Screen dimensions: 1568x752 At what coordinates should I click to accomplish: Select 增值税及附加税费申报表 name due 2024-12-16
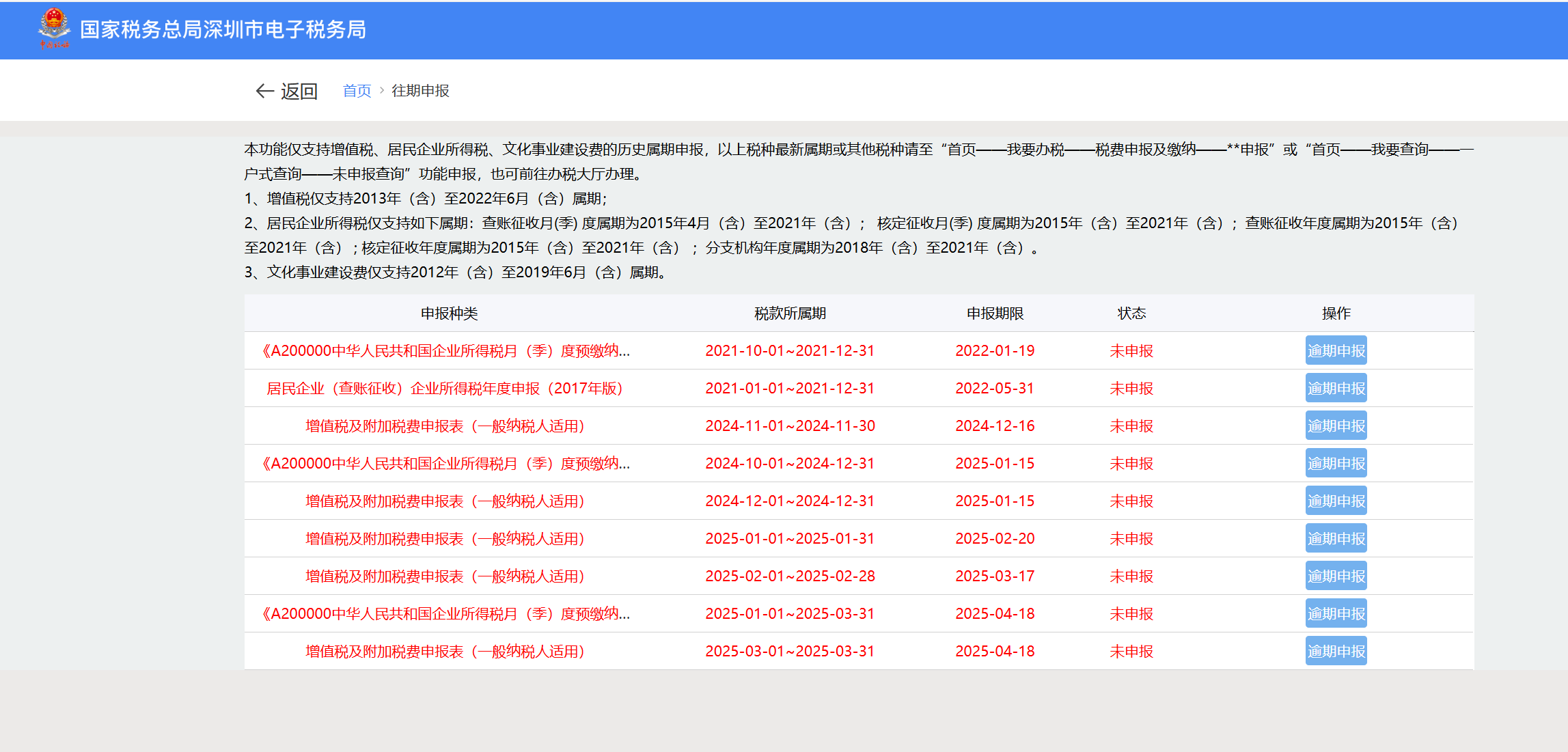click(x=445, y=426)
